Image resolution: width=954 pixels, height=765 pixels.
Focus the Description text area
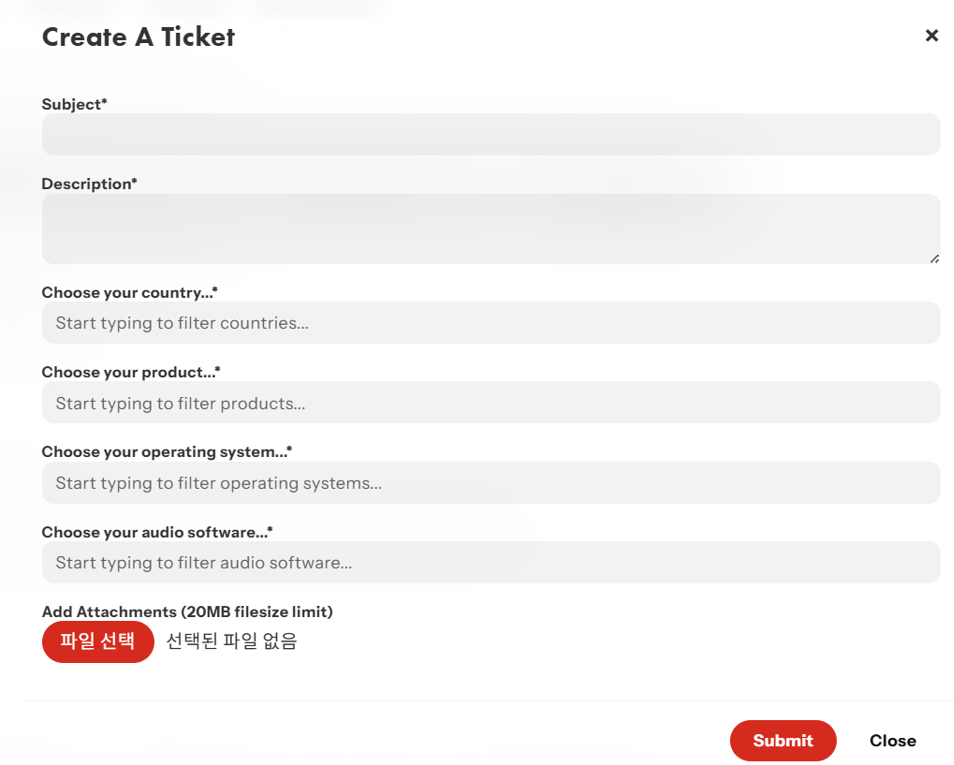[x=490, y=229]
